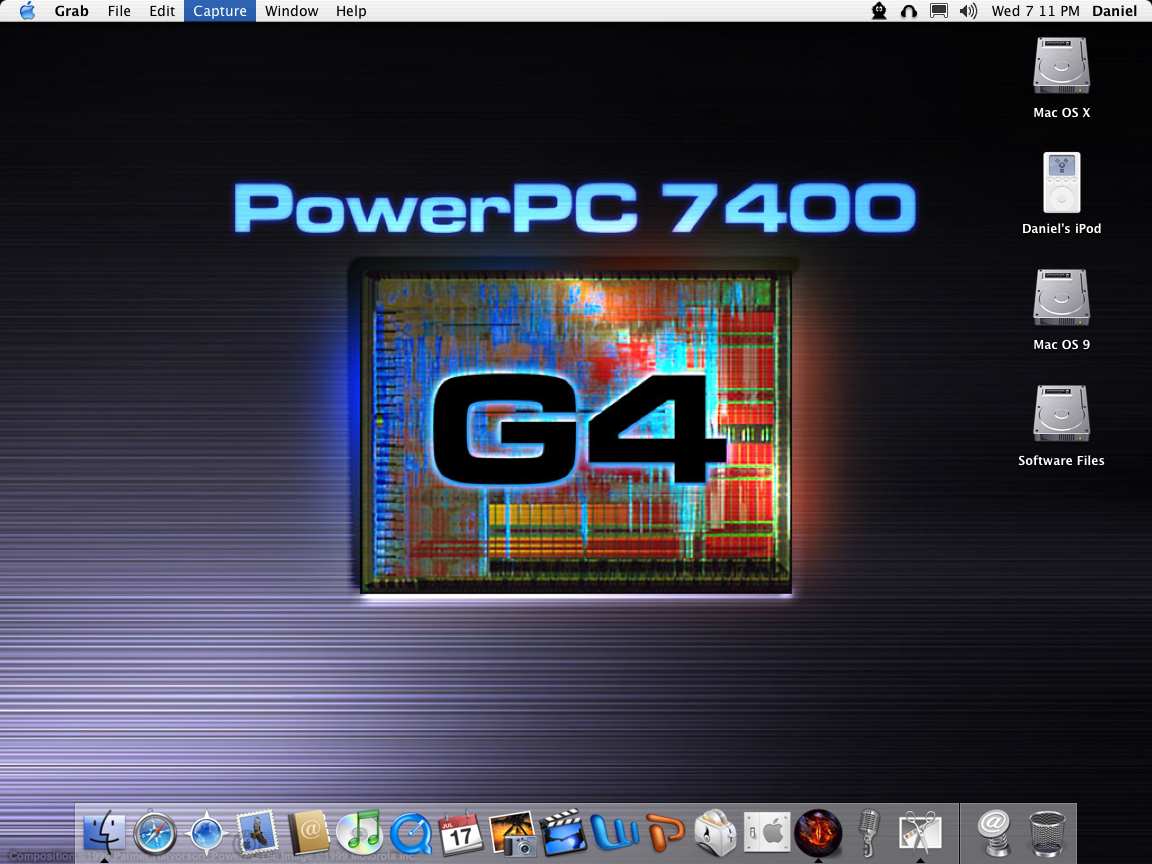Open the microphone app in Dock
The width and height of the screenshot is (1152, 864).
869,833
